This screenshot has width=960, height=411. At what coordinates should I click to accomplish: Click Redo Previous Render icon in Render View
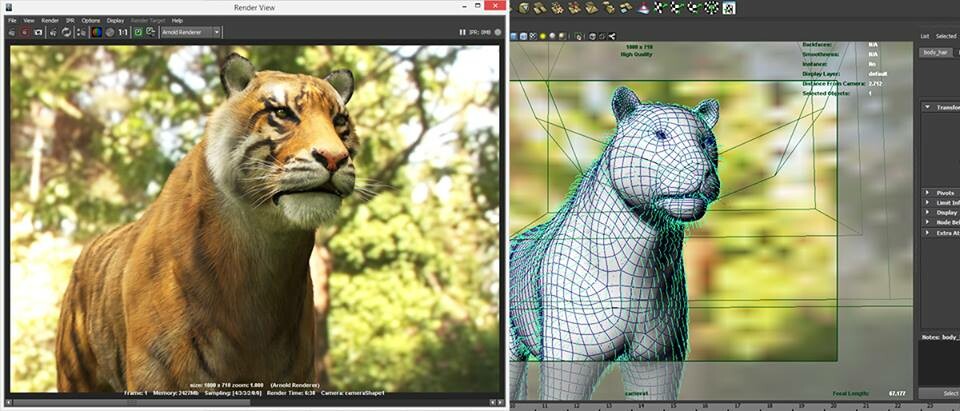pos(12,32)
